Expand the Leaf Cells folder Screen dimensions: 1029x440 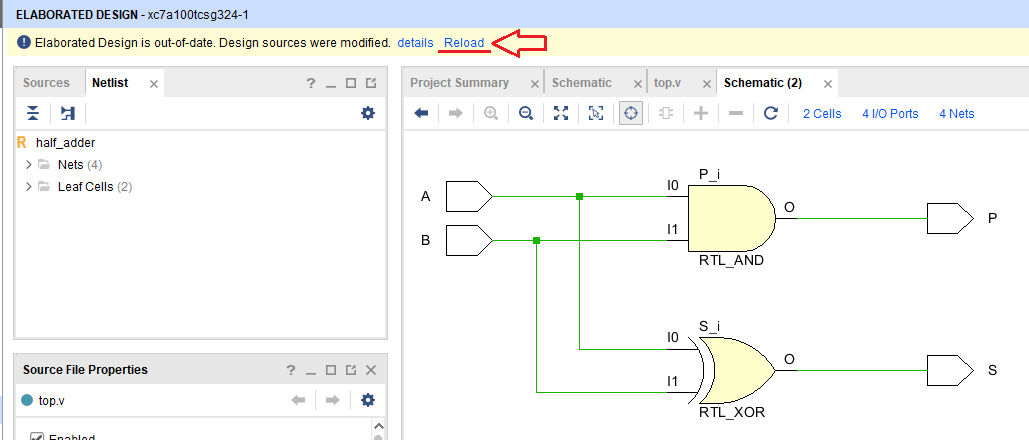(29, 186)
